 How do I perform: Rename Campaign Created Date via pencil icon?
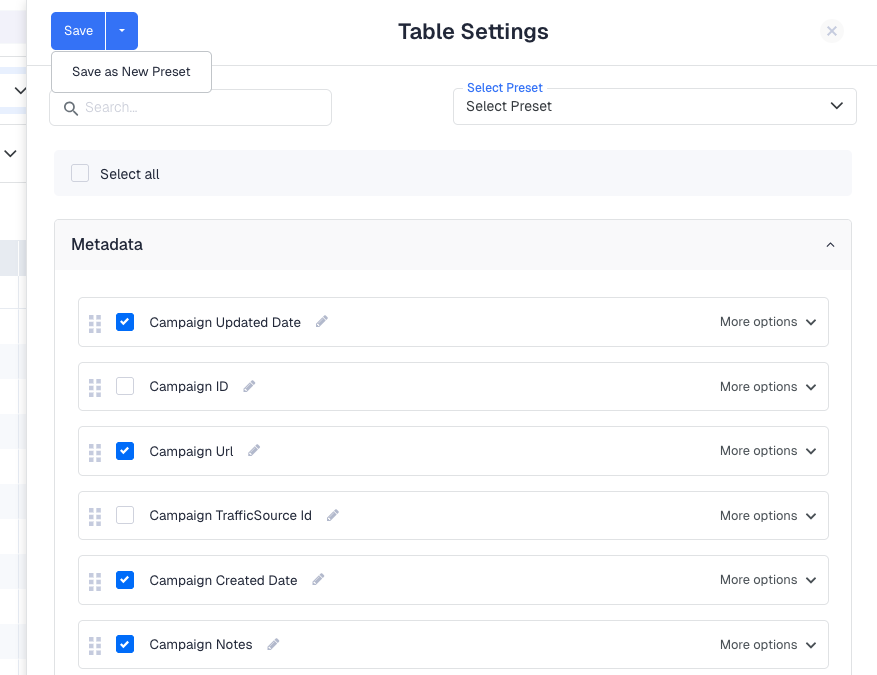click(318, 580)
